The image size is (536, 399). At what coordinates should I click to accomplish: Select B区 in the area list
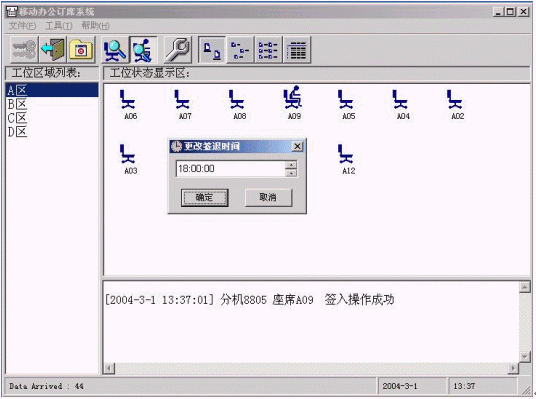tap(17, 104)
